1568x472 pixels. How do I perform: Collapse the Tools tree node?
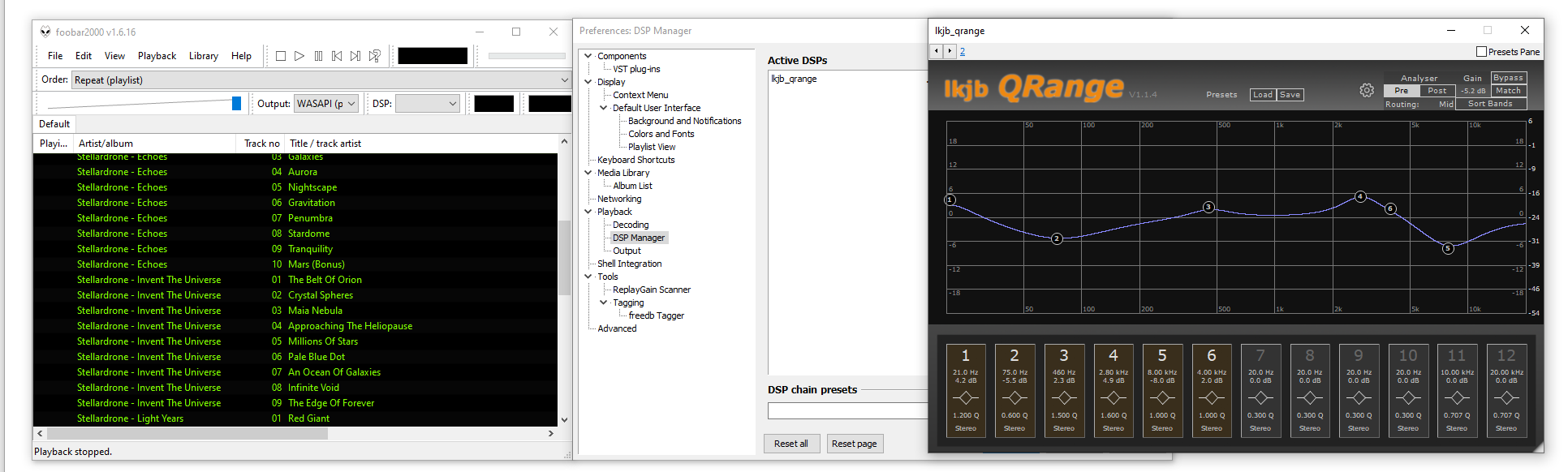(588, 277)
